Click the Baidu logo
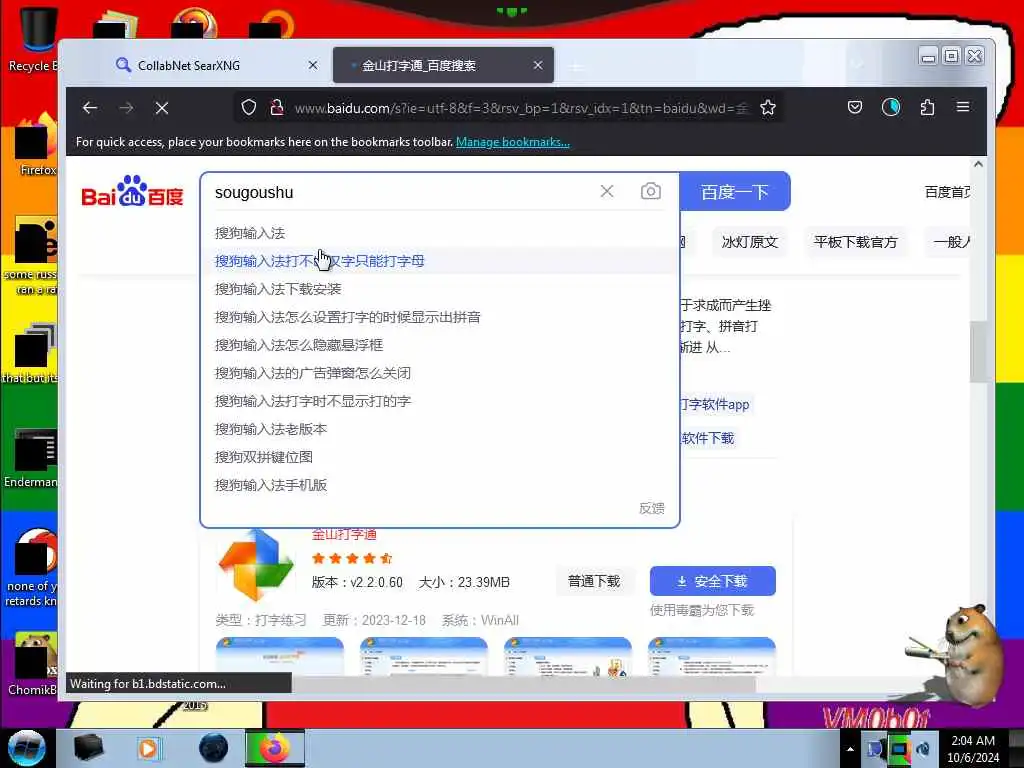The height and width of the screenshot is (768, 1024). point(133,191)
